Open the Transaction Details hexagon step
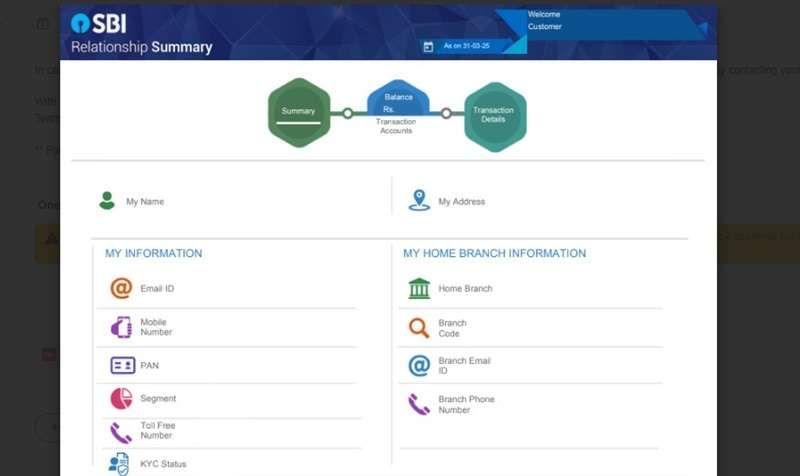The image size is (800, 476). [x=495, y=117]
